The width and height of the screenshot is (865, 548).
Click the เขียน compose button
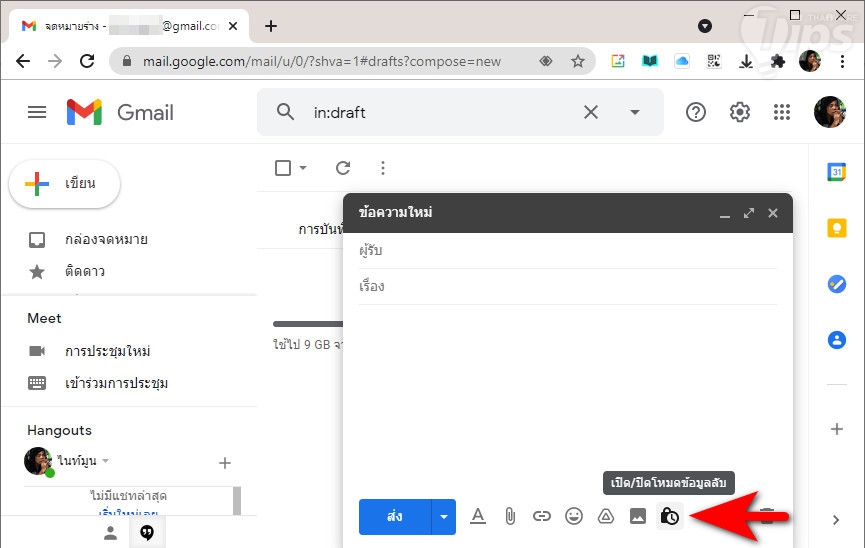pyautogui.click(x=65, y=184)
